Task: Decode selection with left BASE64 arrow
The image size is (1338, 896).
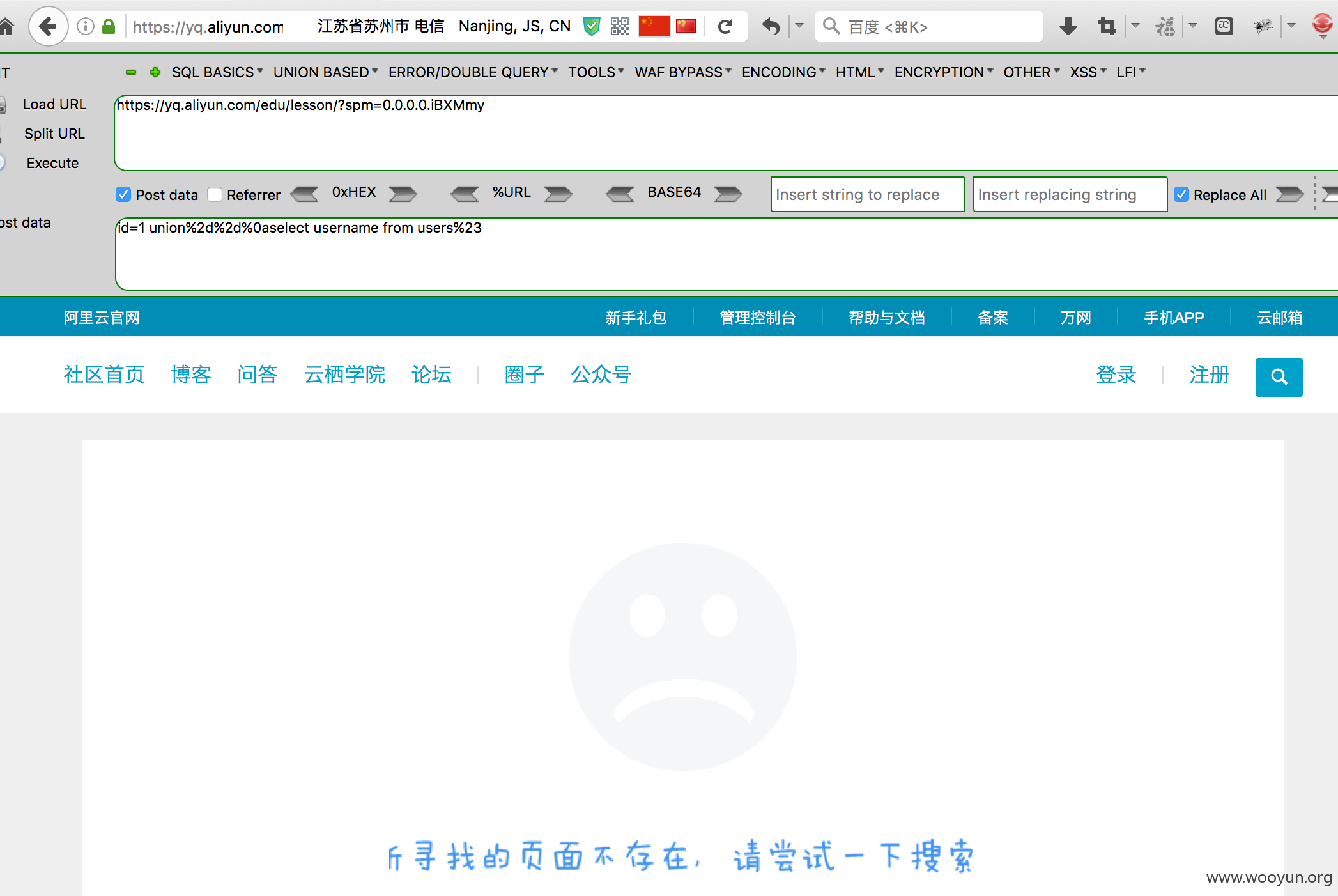Action: [x=620, y=194]
